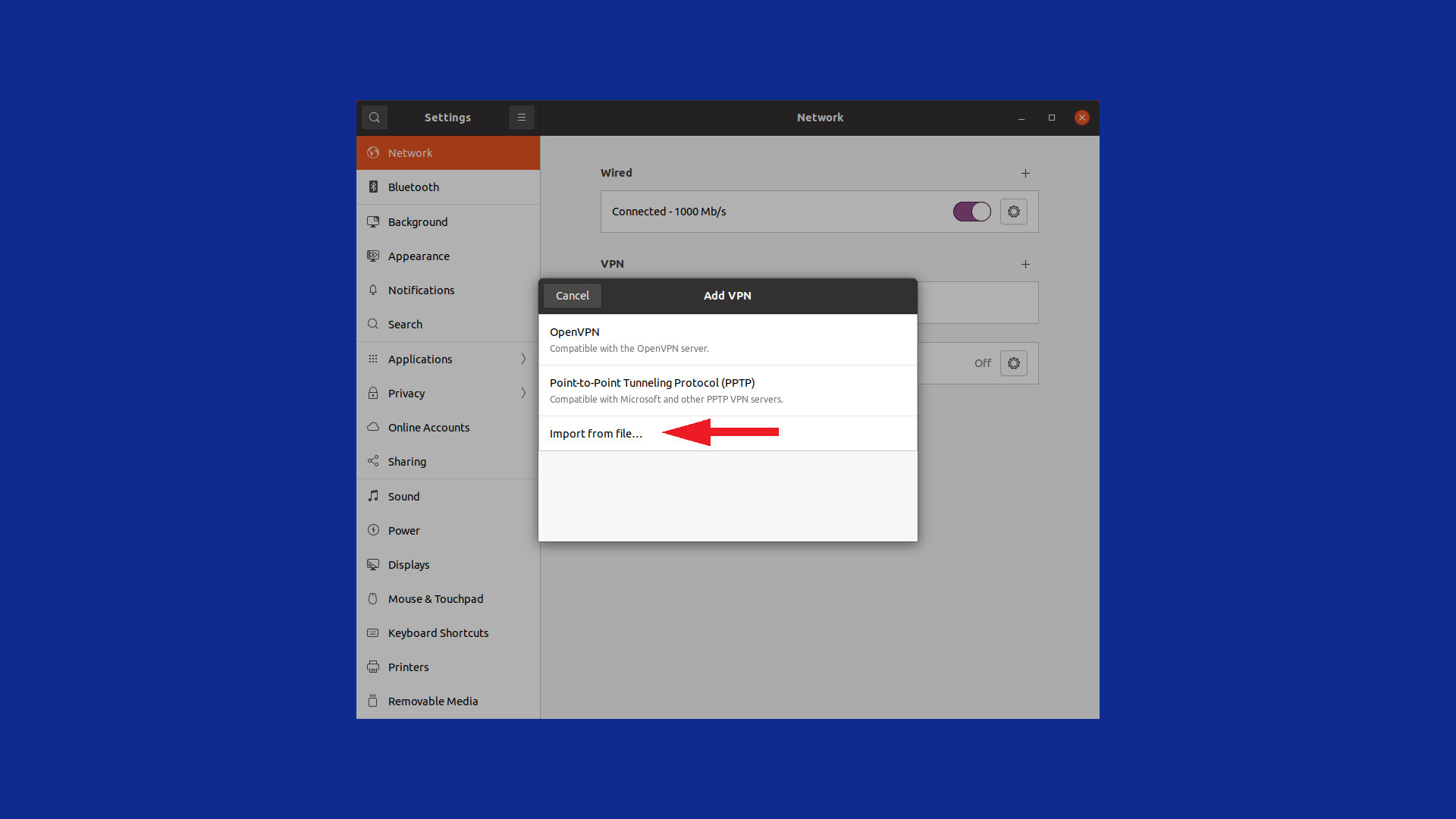
Task: Choose Import from file option
Action: [x=727, y=433]
